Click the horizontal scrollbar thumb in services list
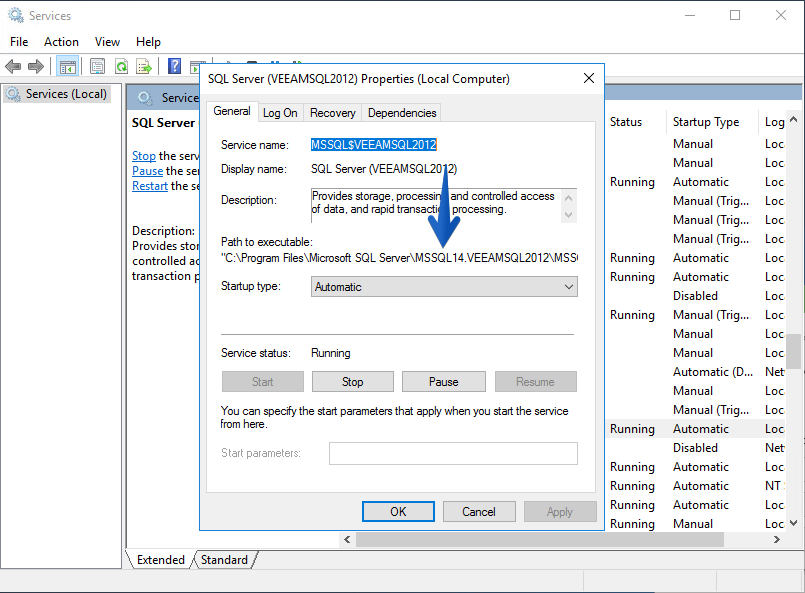This screenshot has height=593, width=805. (x=540, y=539)
